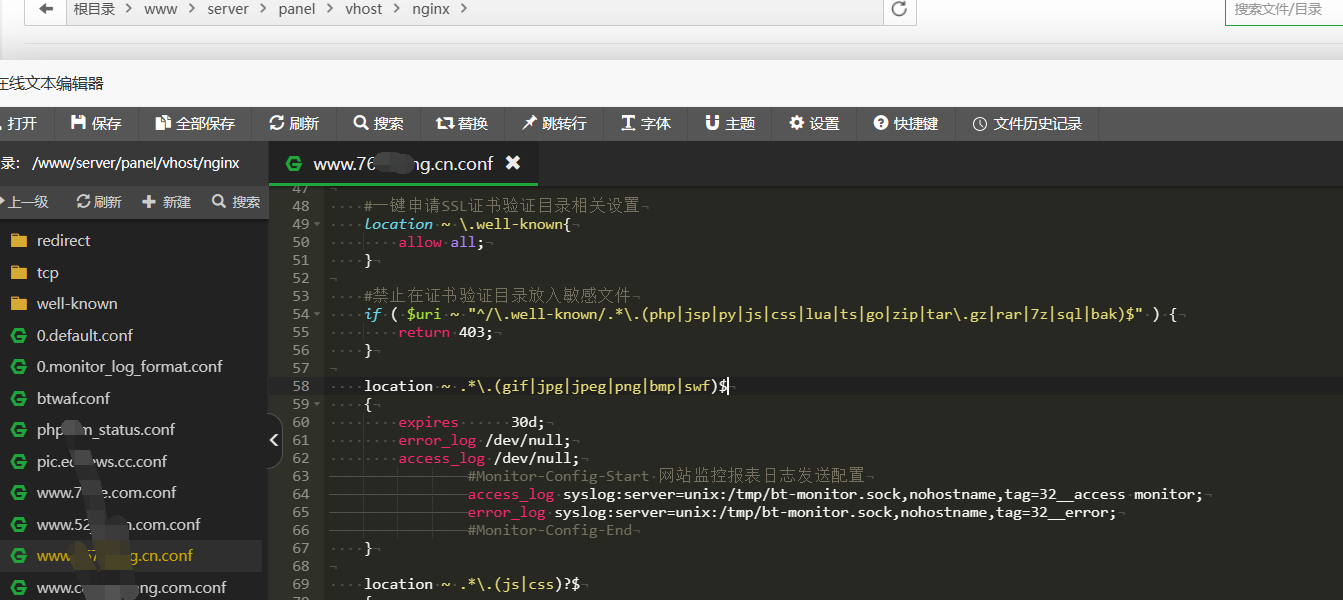Select the highlighted .cn.conf file in sidebar
The width and height of the screenshot is (1343, 600).
[x=130, y=555]
